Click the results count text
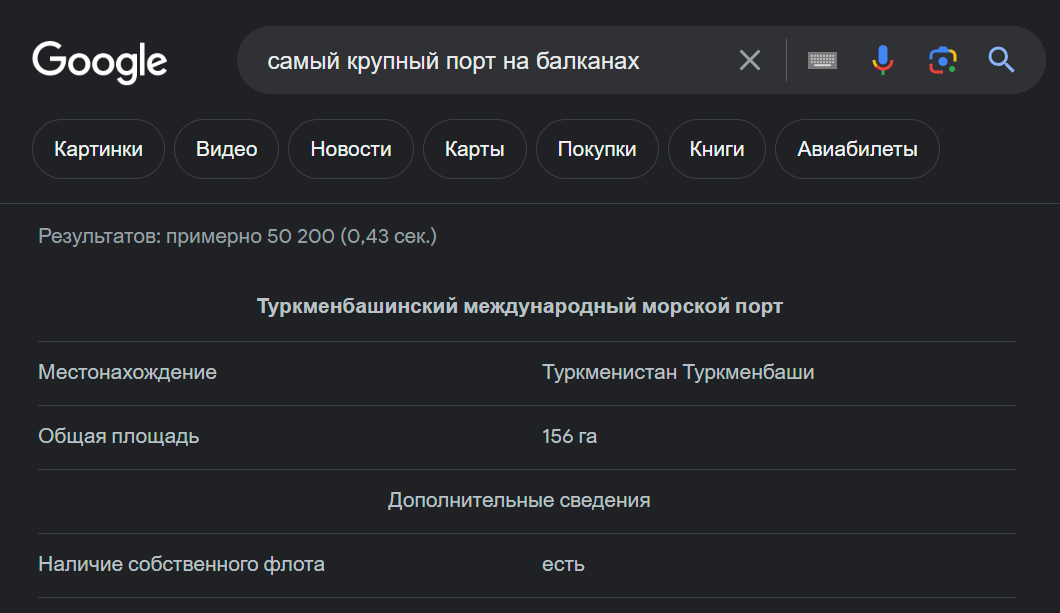 237,237
